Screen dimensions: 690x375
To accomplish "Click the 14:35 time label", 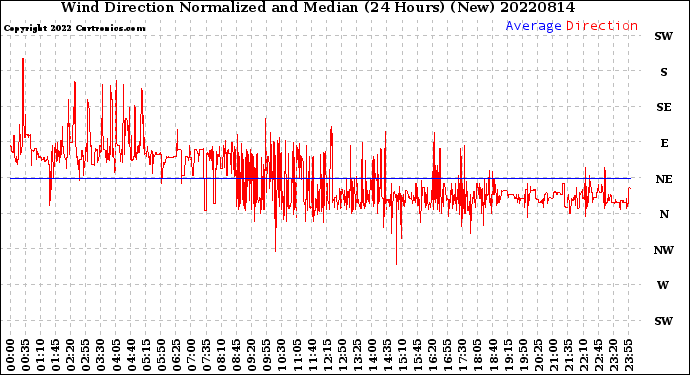I will coord(387,355).
